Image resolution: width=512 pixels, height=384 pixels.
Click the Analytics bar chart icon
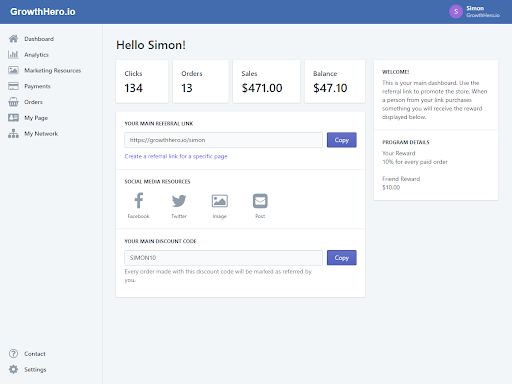click(13, 54)
